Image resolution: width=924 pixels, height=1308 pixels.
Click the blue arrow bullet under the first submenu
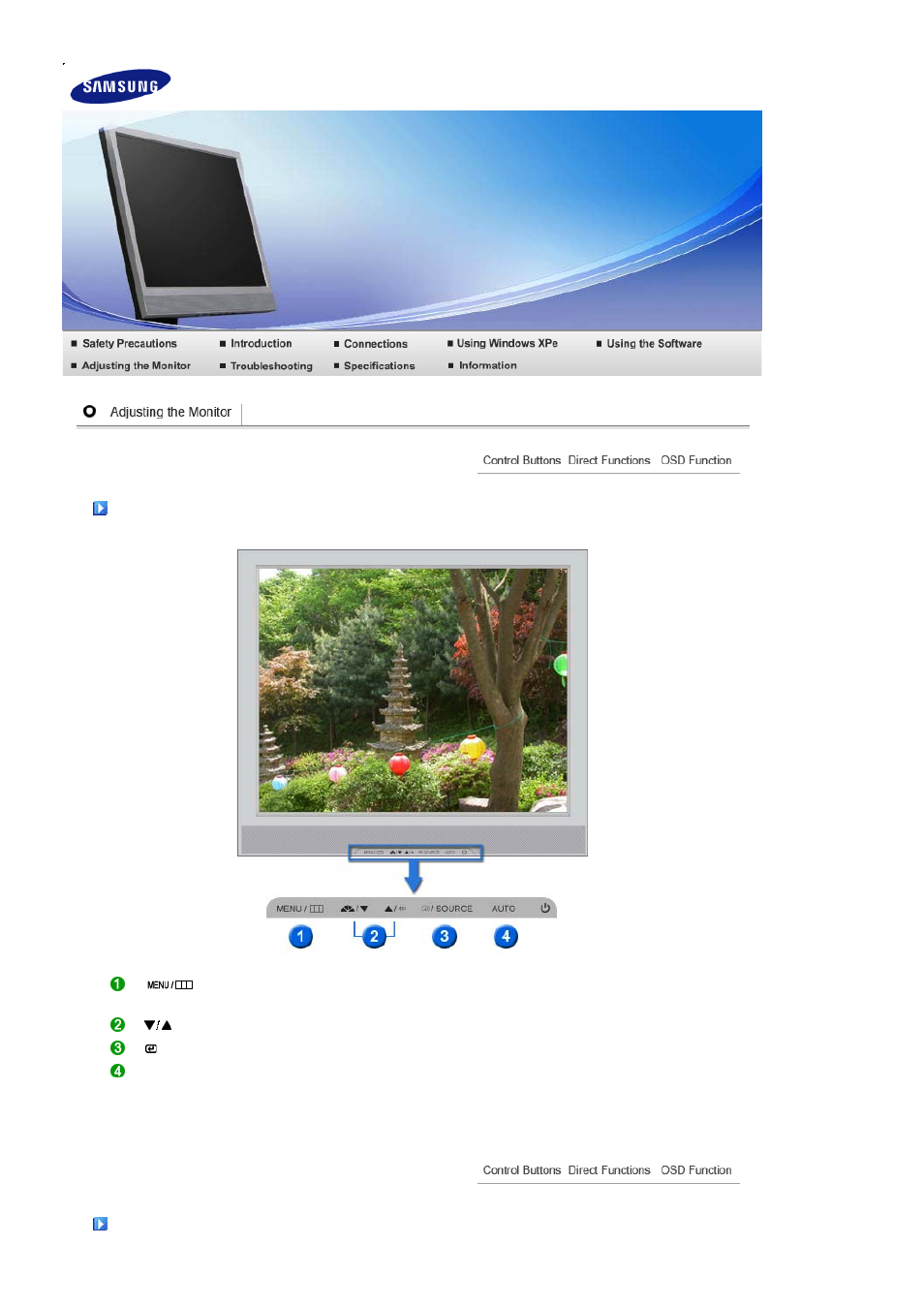[x=100, y=508]
